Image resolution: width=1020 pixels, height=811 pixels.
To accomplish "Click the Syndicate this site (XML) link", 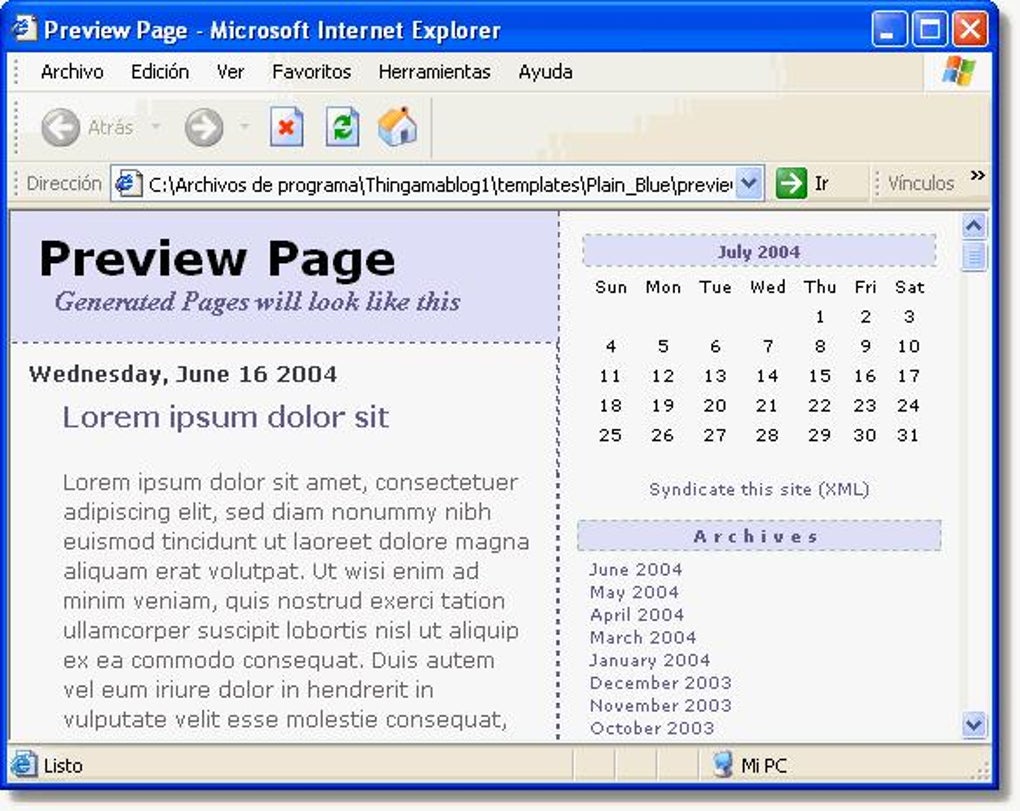I will coord(759,489).
